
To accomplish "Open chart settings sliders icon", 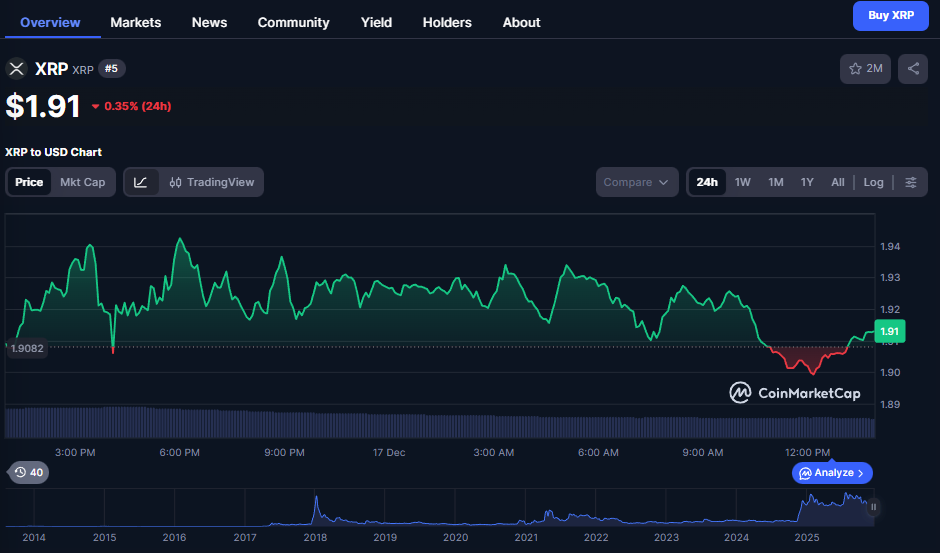I will click(911, 182).
